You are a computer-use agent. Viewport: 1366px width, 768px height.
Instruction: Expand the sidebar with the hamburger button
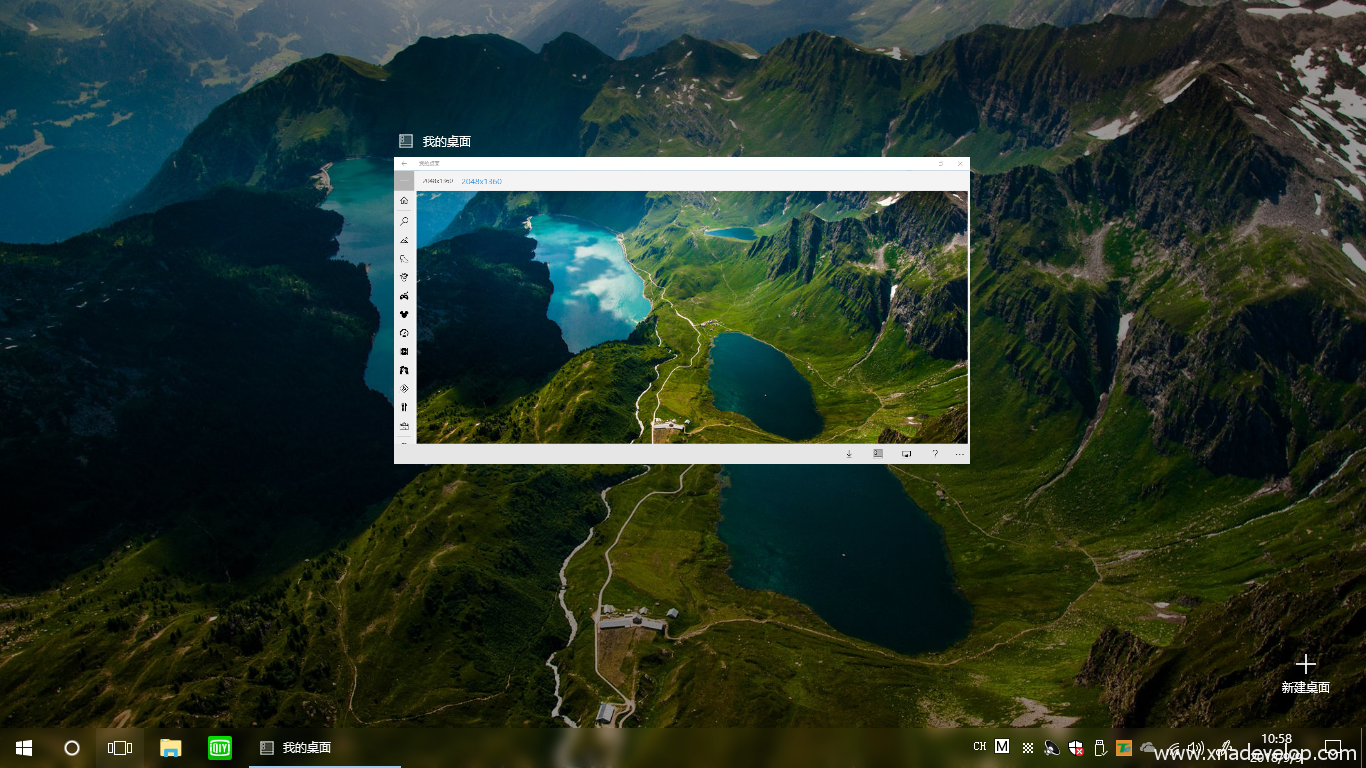click(x=404, y=181)
